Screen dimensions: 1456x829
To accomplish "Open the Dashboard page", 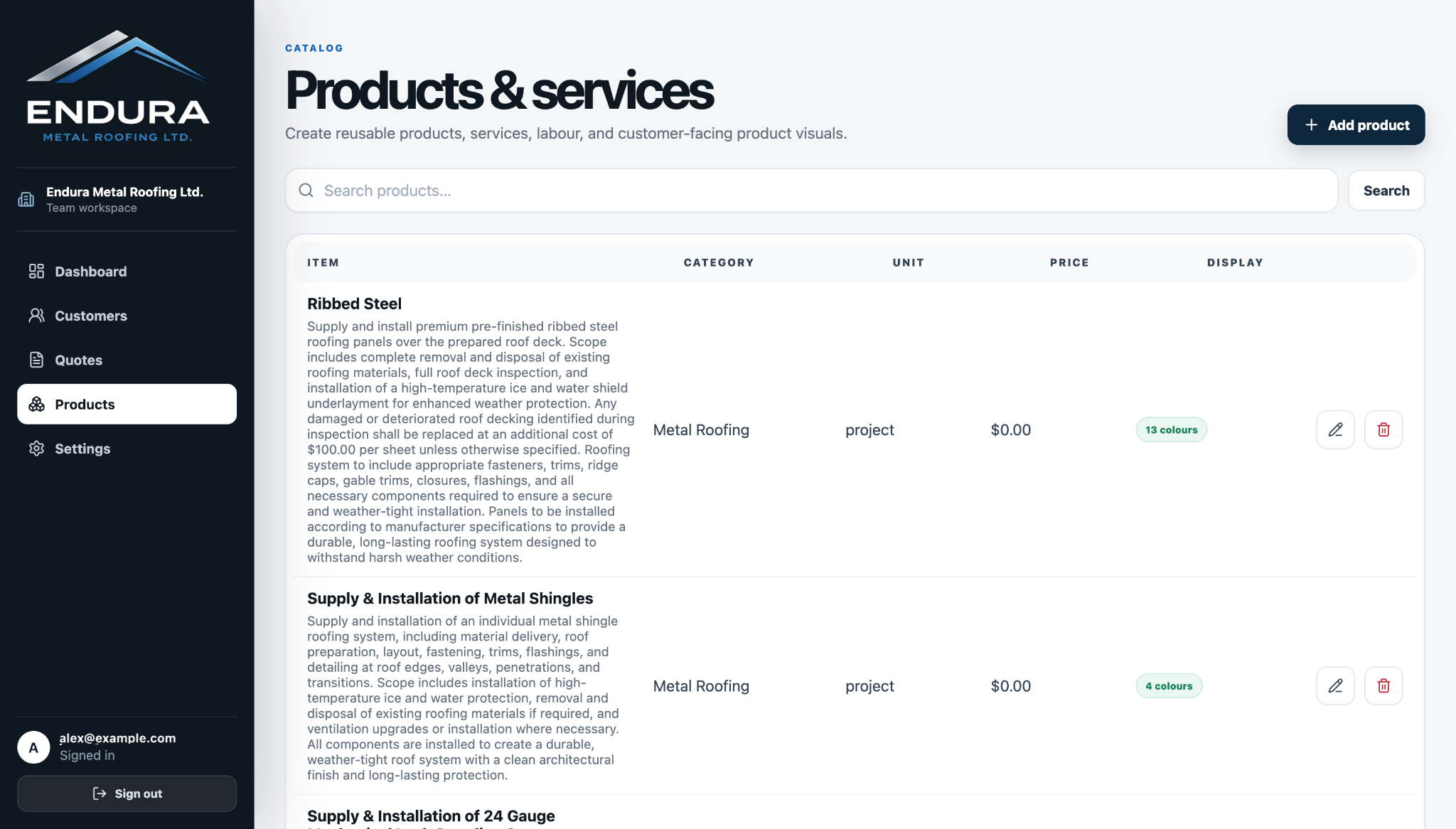I will [x=127, y=272].
